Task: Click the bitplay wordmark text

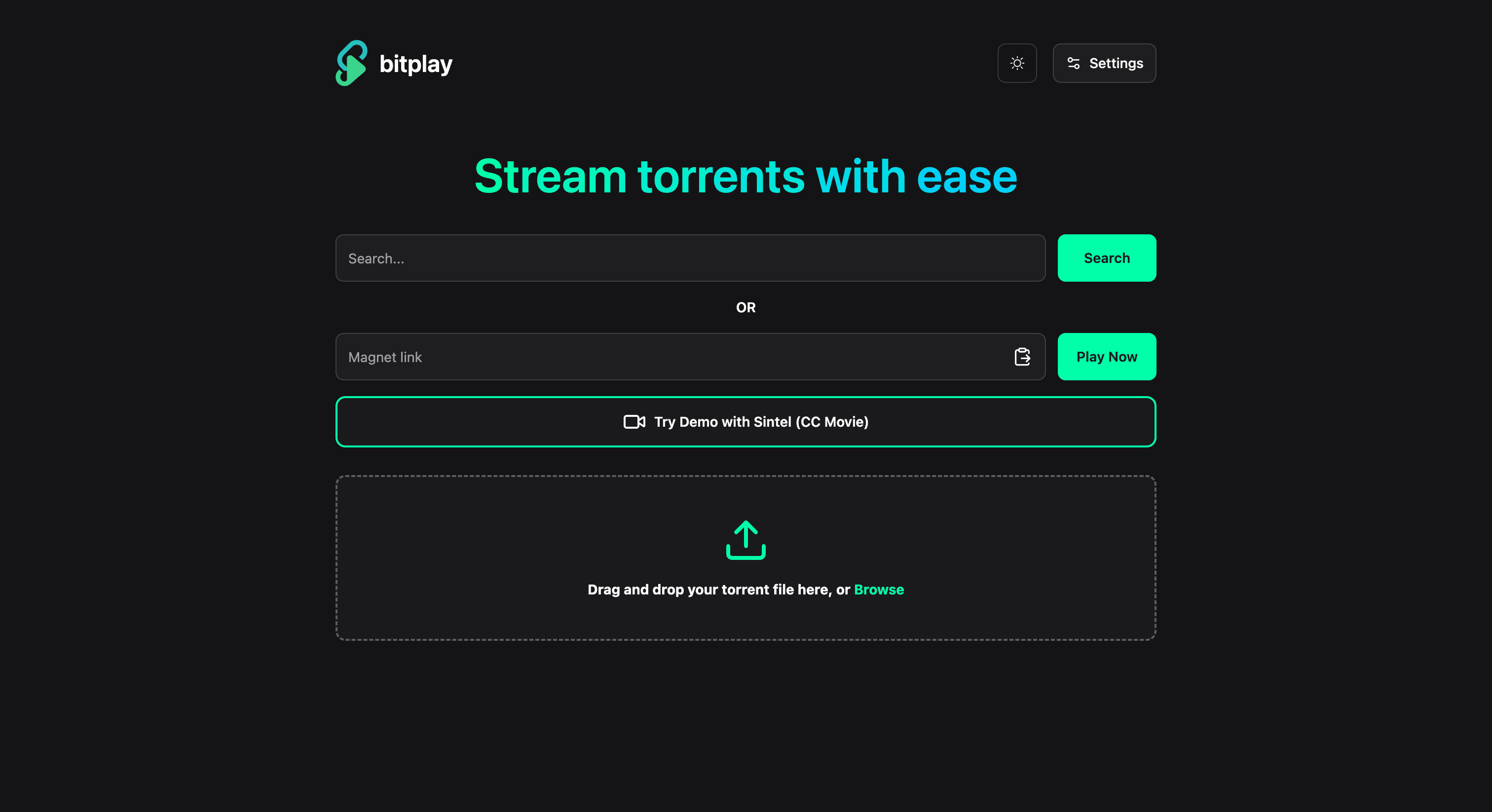Action: pyautogui.click(x=415, y=64)
